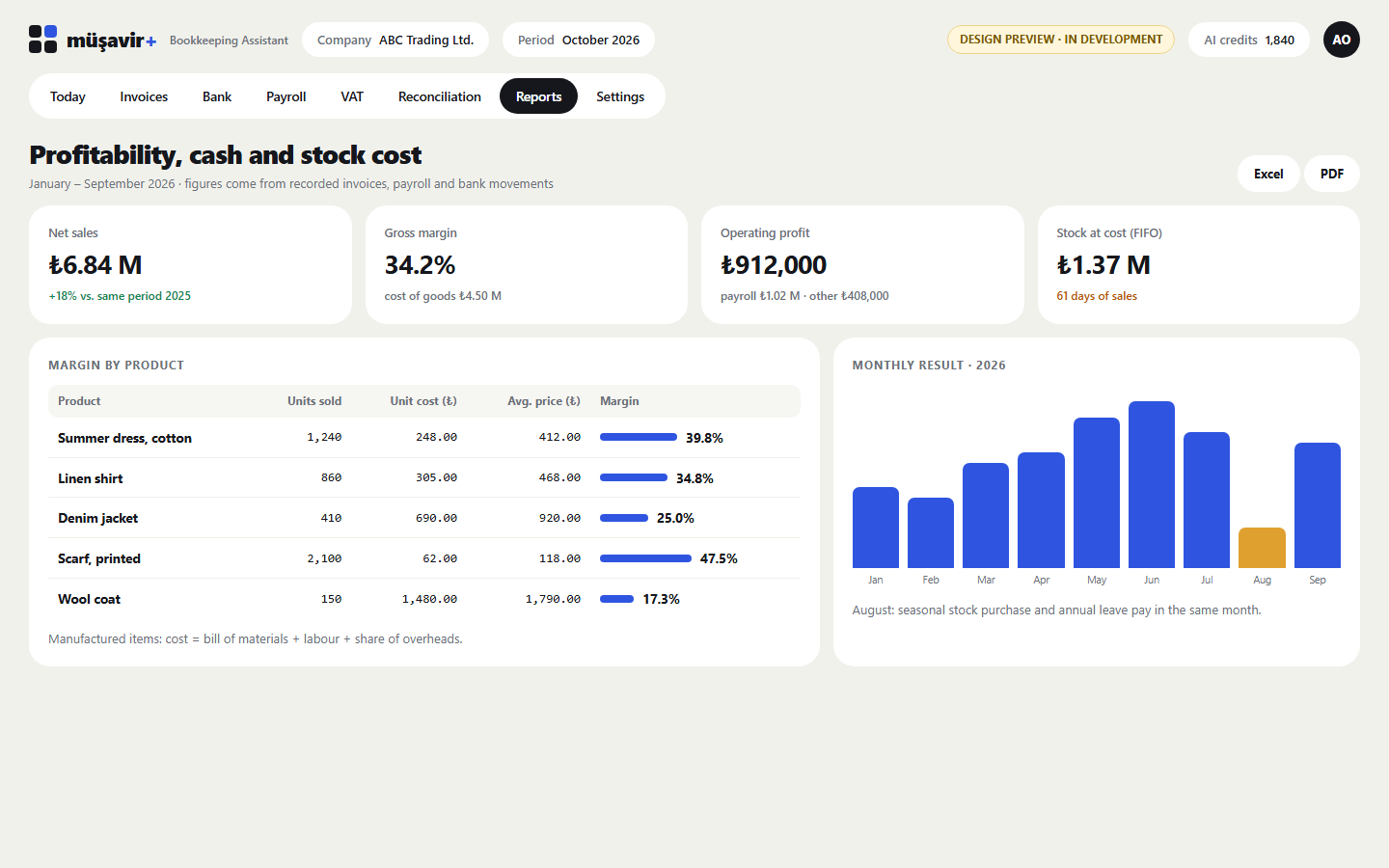This screenshot has height=868, width=1389.
Task: Click the Gross margin 34.2% card
Action: tap(527, 264)
